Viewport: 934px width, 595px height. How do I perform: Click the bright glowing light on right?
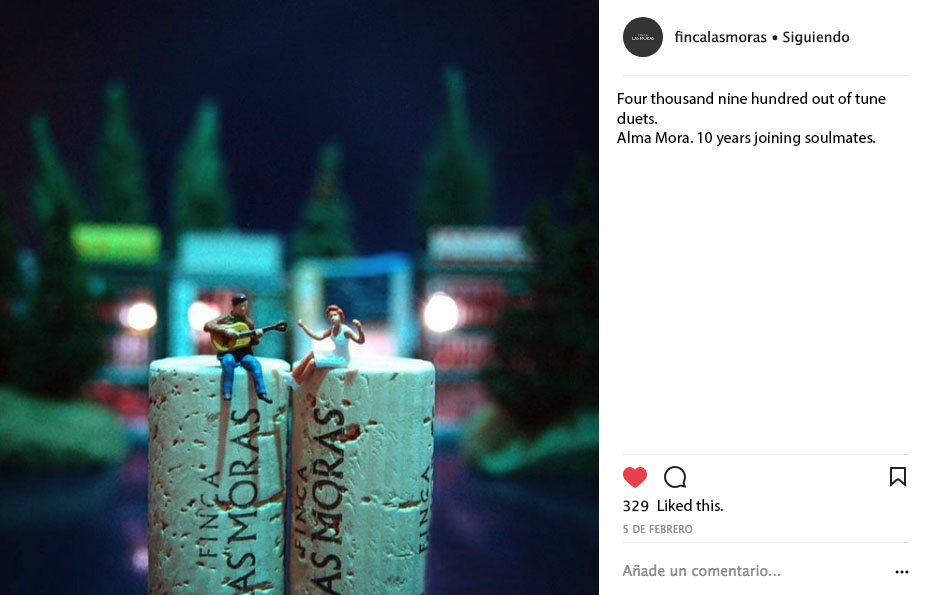click(441, 313)
